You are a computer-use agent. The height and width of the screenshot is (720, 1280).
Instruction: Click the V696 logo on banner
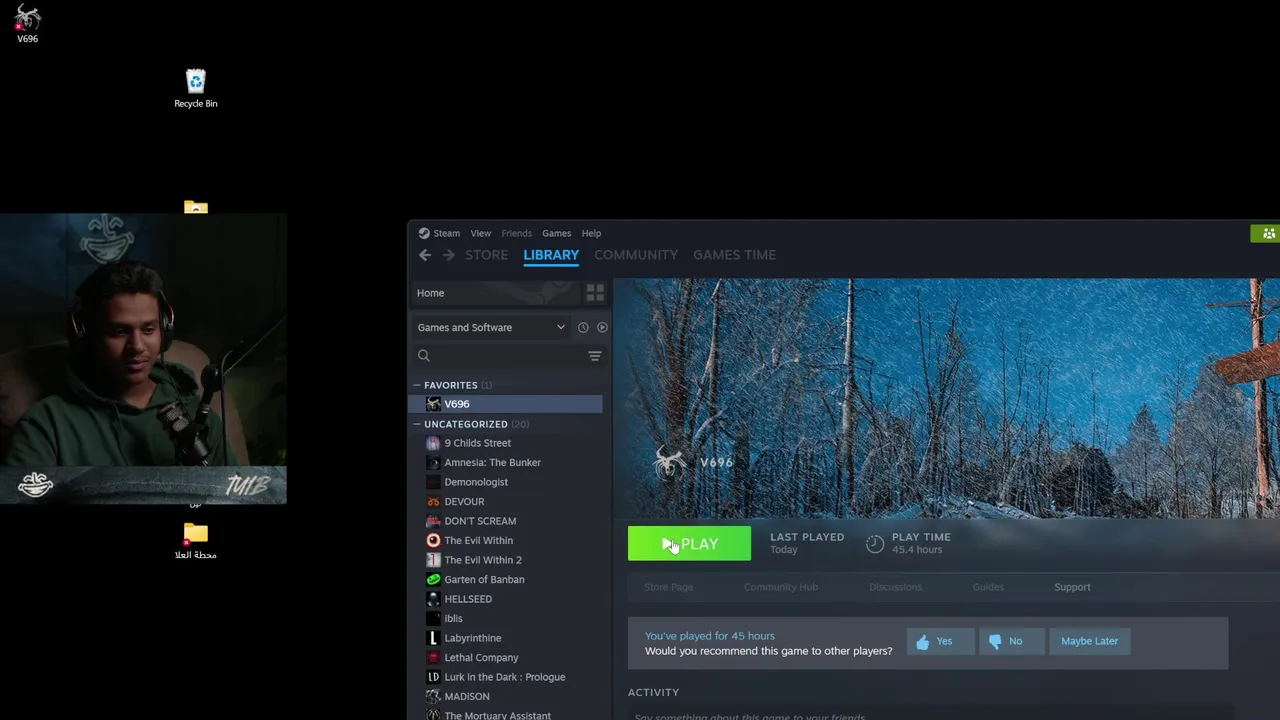pyautogui.click(x=693, y=462)
